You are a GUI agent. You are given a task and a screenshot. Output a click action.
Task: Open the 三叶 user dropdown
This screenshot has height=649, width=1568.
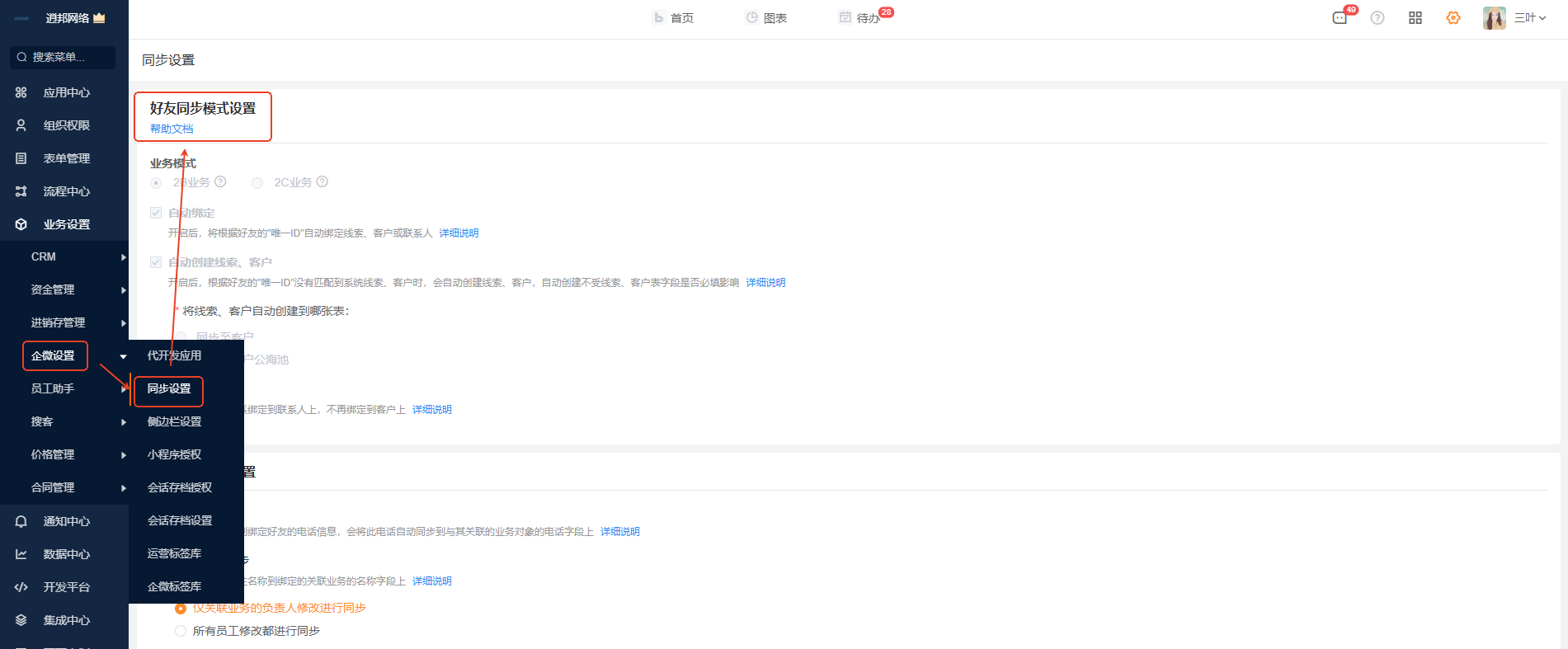click(x=1530, y=18)
